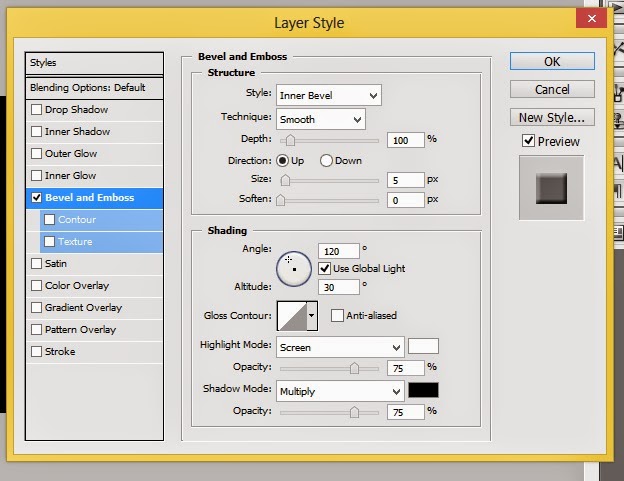The image size is (624, 481).
Task: Confirm with the OK button
Action: pyautogui.click(x=552, y=61)
